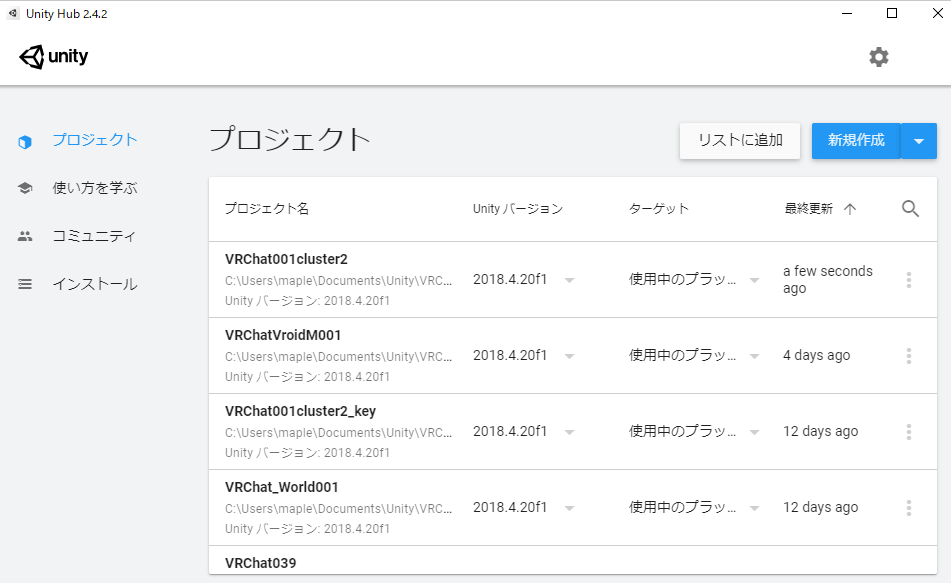Sort by the プロジェクト名 column header
The height and width of the screenshot is (583, 951).
pyautogui.click(x=267, y=209)
